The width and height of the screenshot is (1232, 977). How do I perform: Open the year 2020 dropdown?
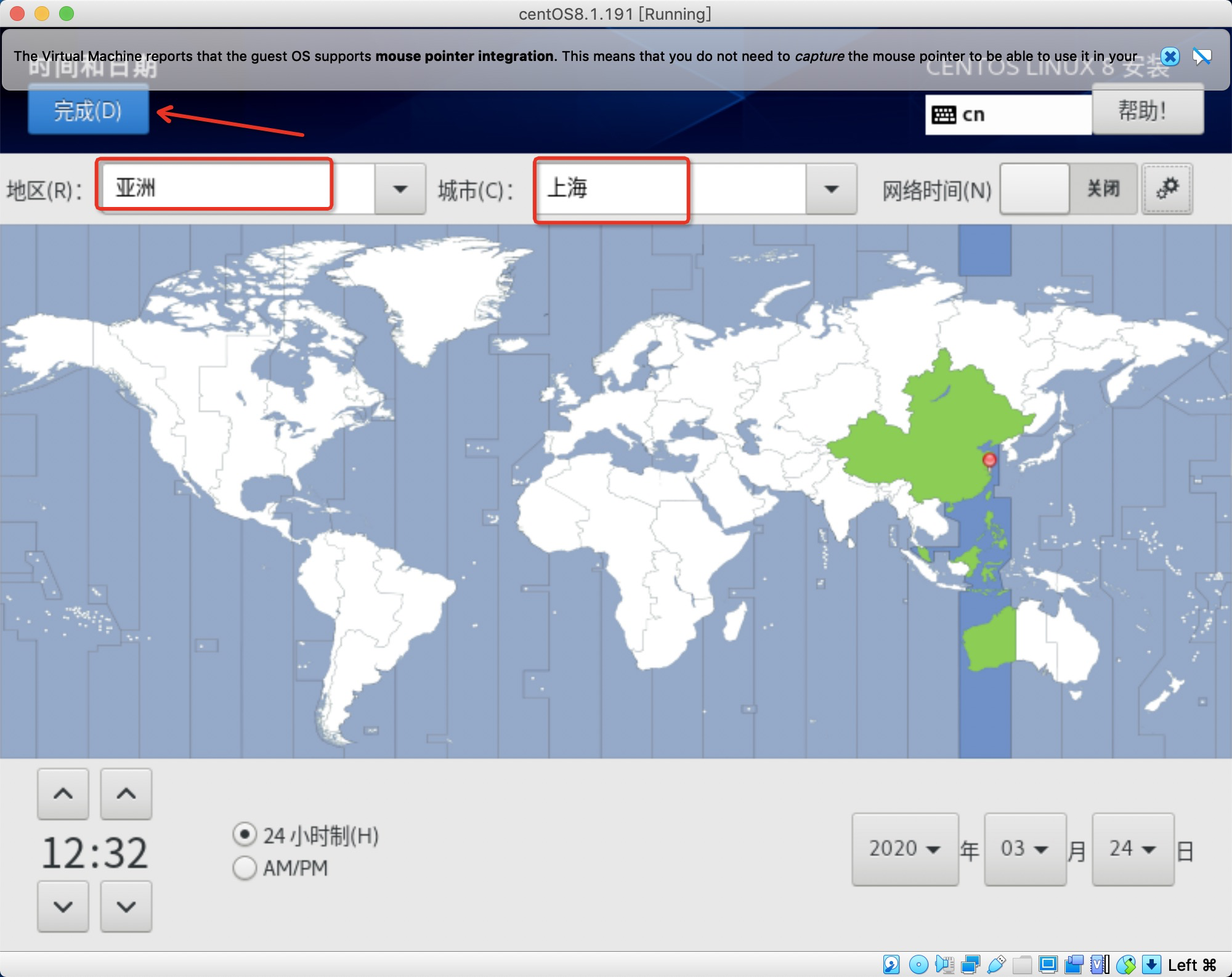coord(904,849)
